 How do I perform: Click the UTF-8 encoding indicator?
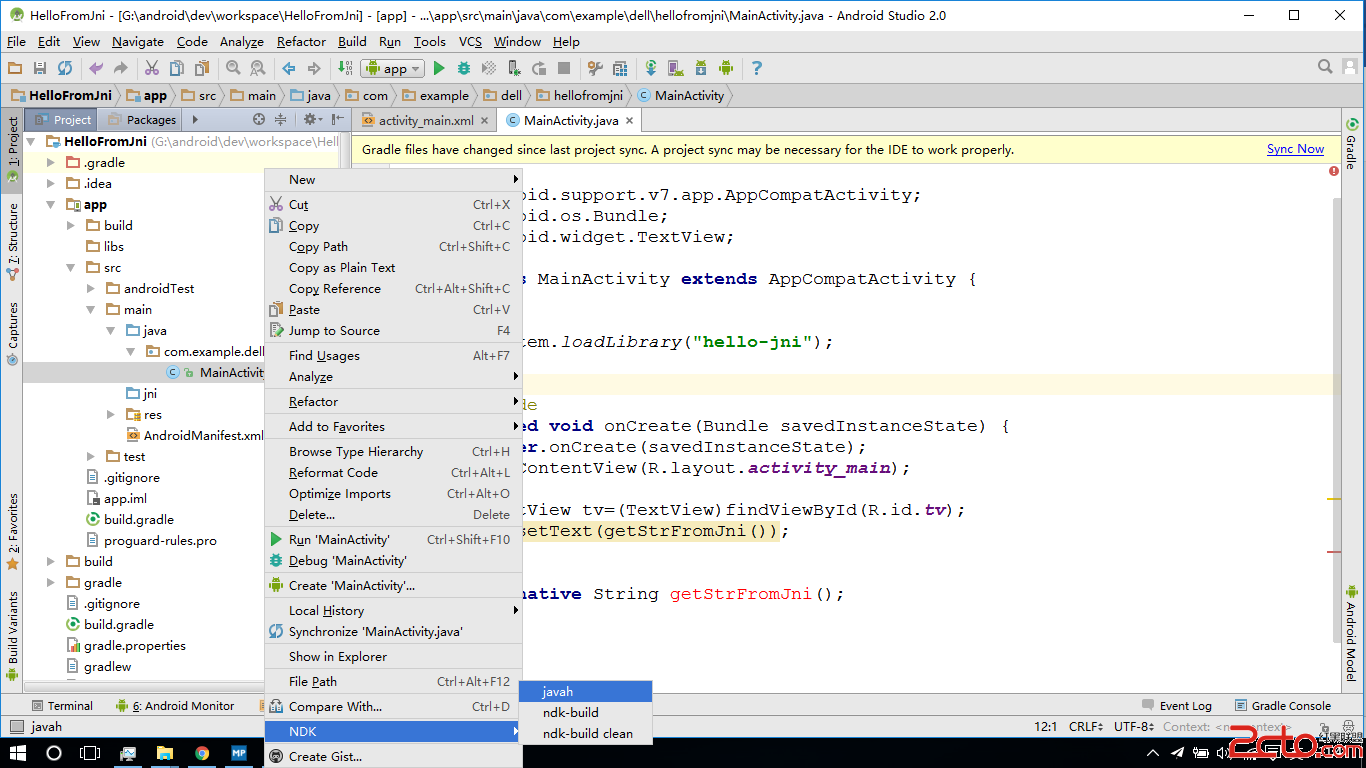tap(1134, 727)
